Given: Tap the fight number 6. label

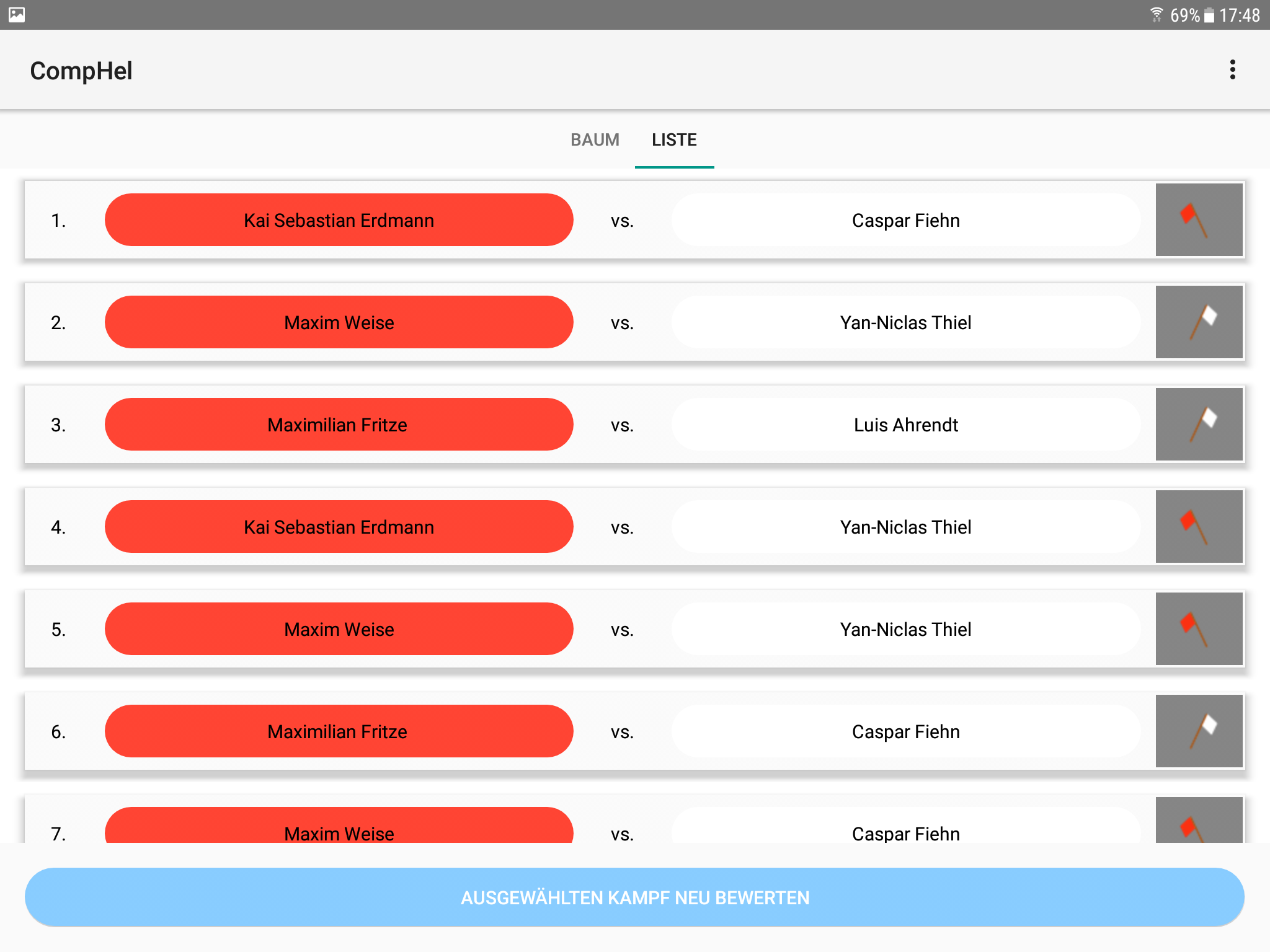Looking at the screenshot, I should click(58, 731).
